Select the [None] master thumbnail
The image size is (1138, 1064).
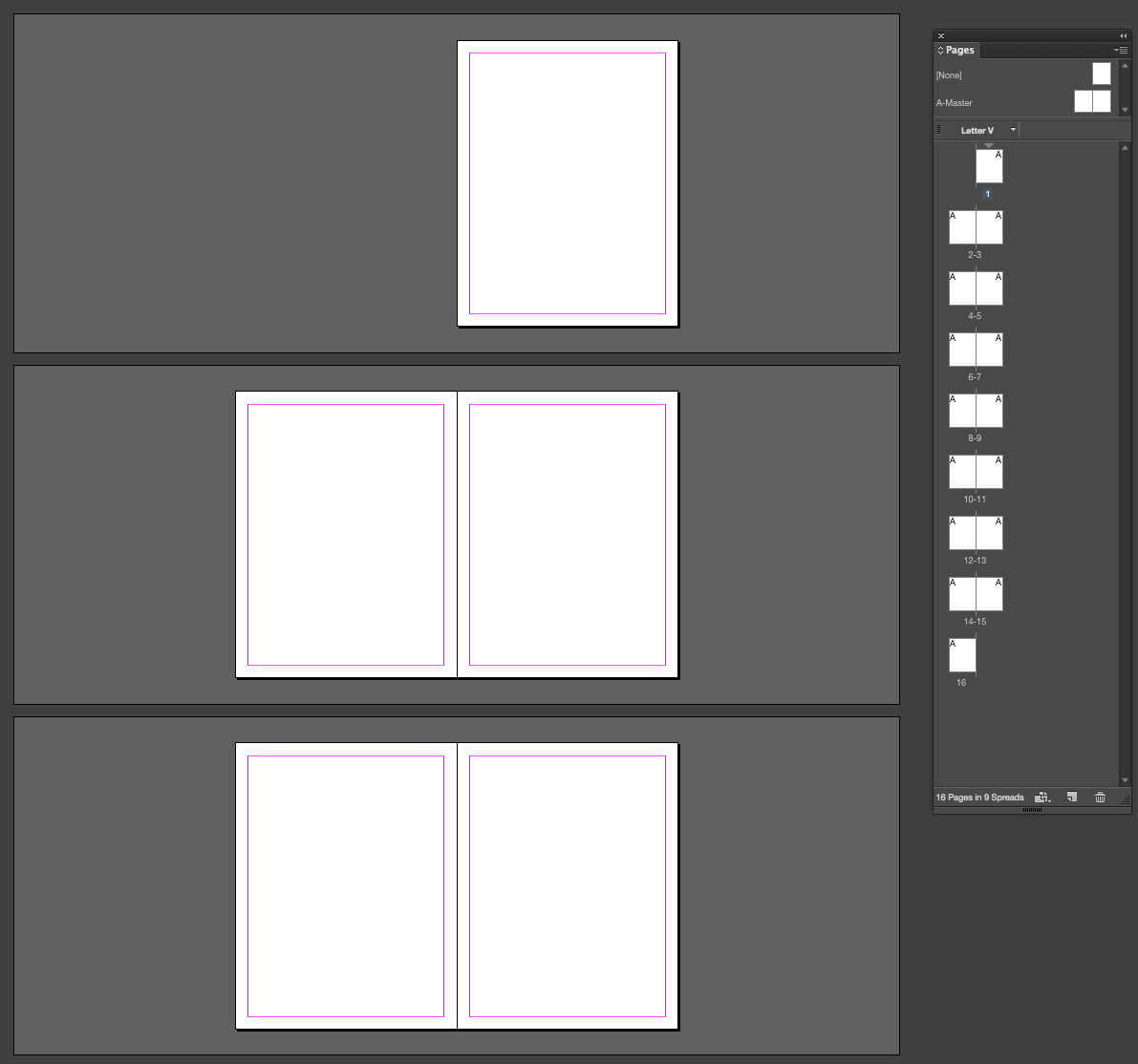(x=1102, y=74)
